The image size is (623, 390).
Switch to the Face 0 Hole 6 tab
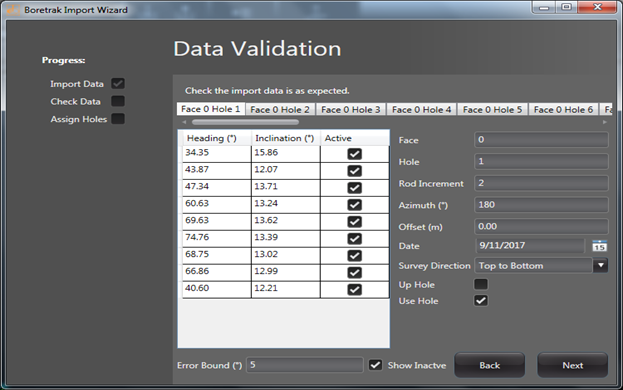click(x=563, y=110)
